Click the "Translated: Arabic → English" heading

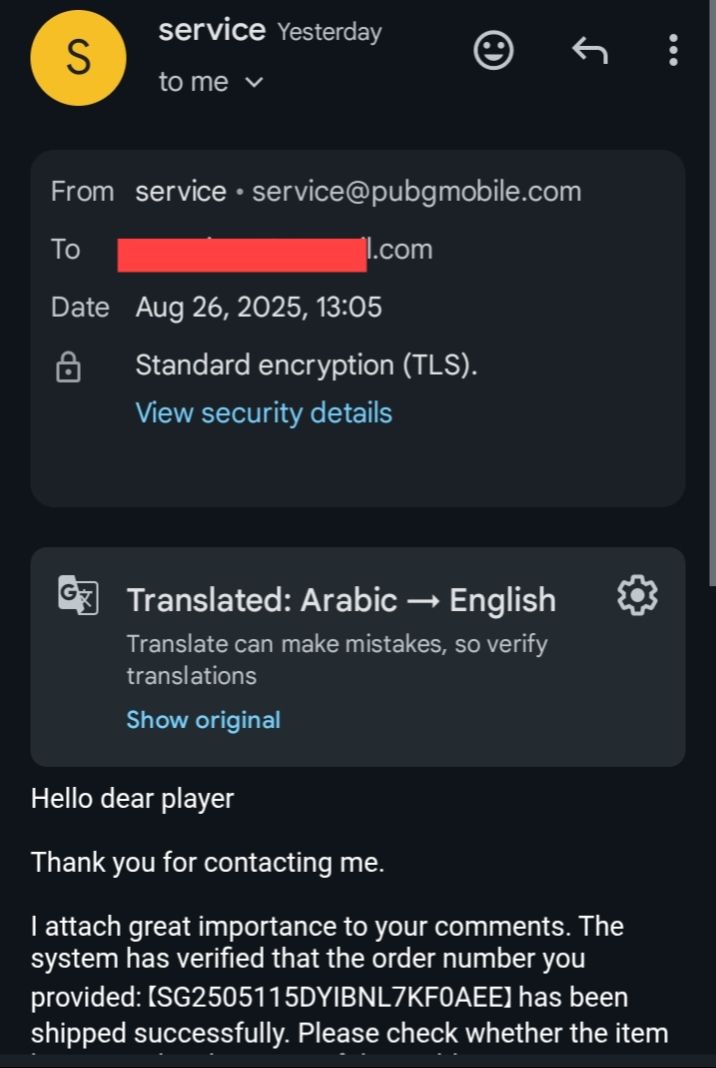[x=341, y=600]
